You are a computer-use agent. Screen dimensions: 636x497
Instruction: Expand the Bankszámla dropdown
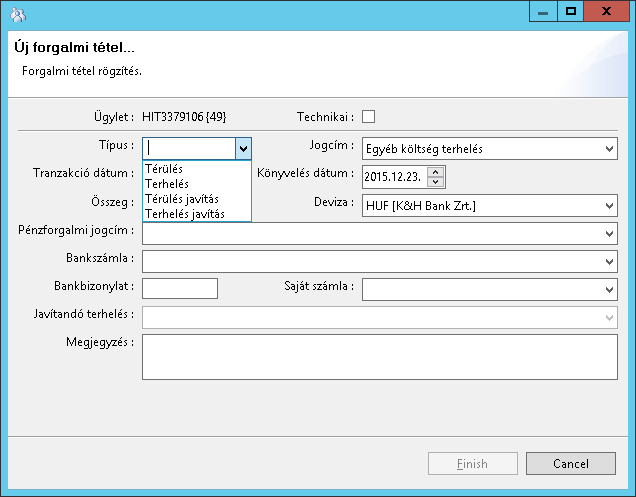(x=609, y=261)
